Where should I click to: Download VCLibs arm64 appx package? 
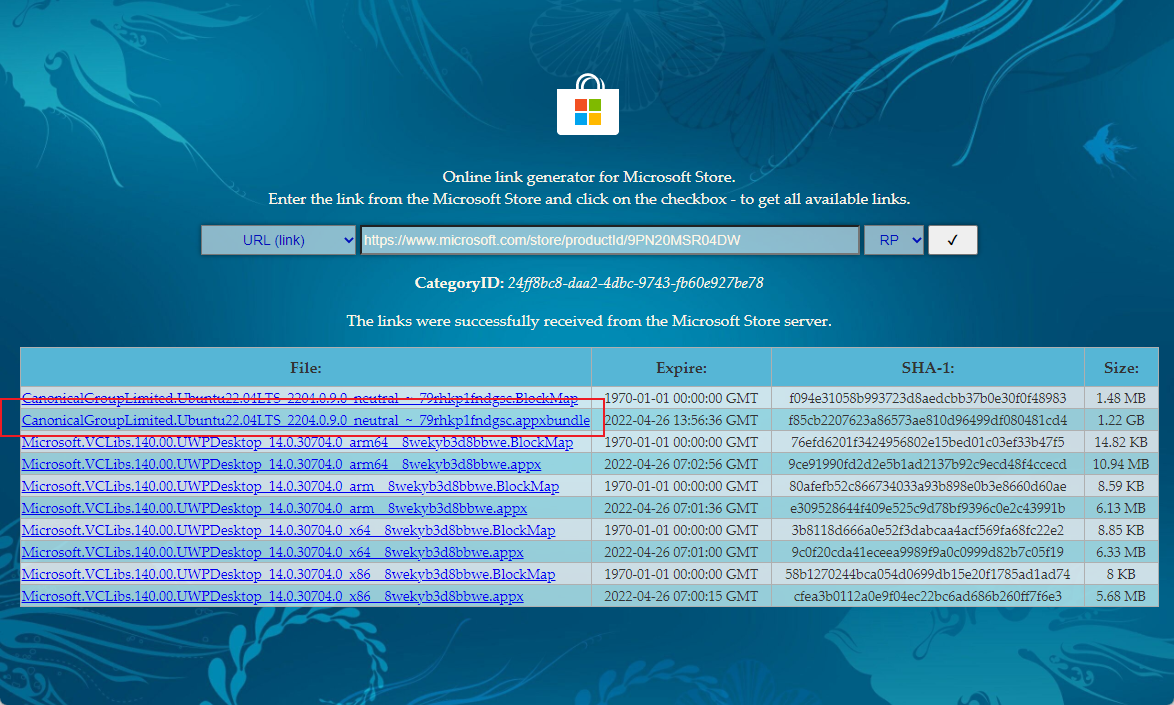point(274,465)
